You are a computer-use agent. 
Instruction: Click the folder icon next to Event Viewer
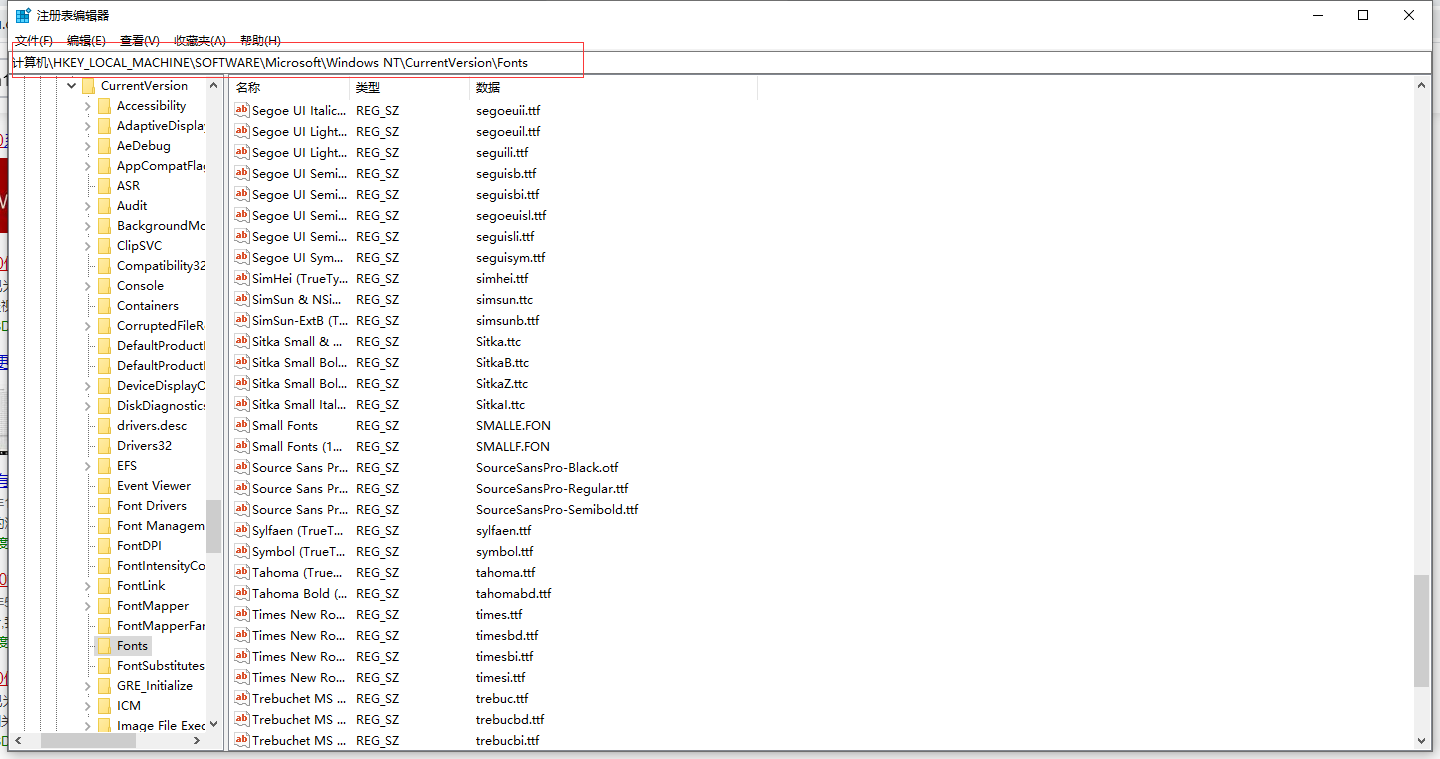[x=104, y=486]
